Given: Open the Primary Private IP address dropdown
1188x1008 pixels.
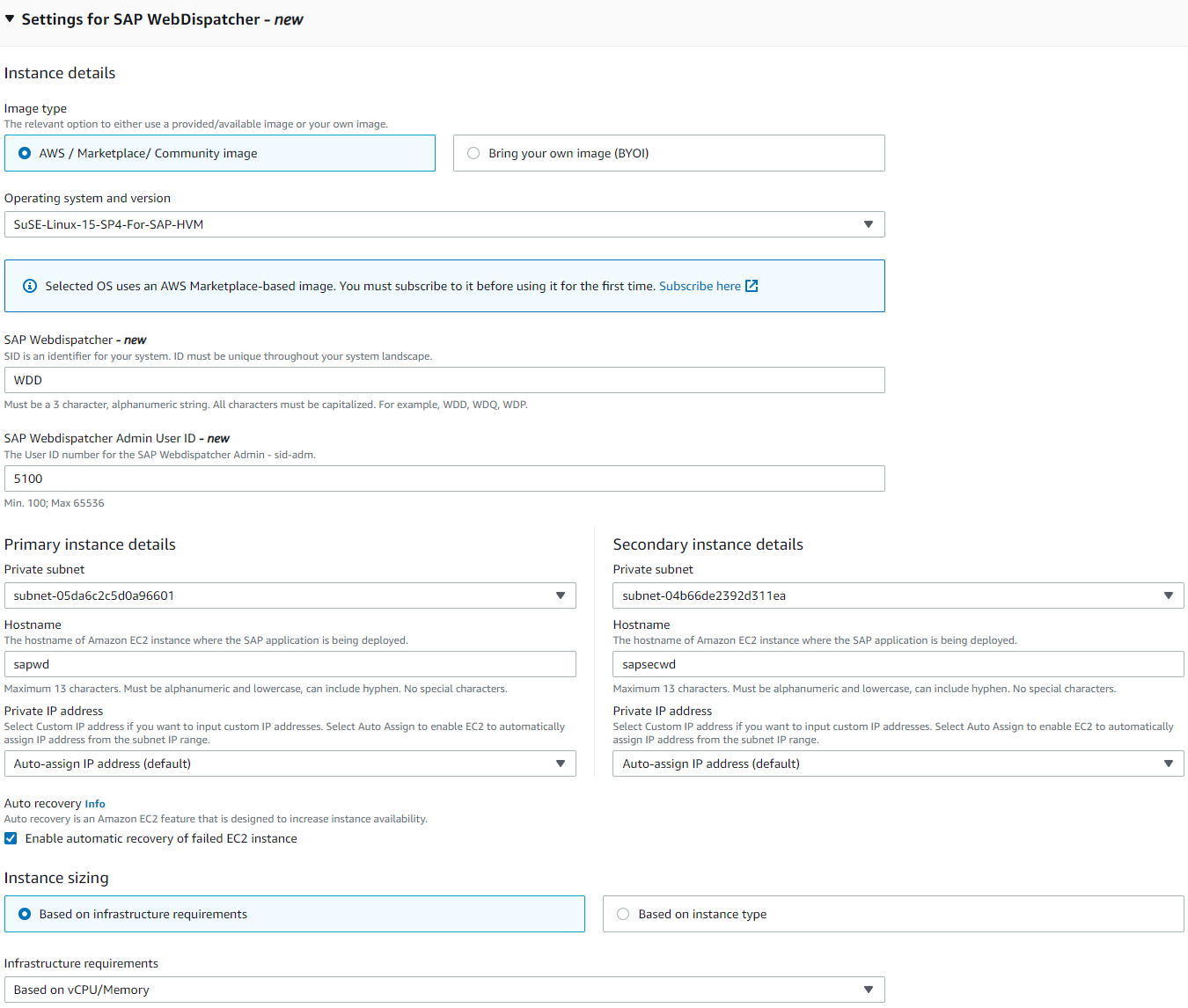Looking at the screenshot, I should click(290, 763).
